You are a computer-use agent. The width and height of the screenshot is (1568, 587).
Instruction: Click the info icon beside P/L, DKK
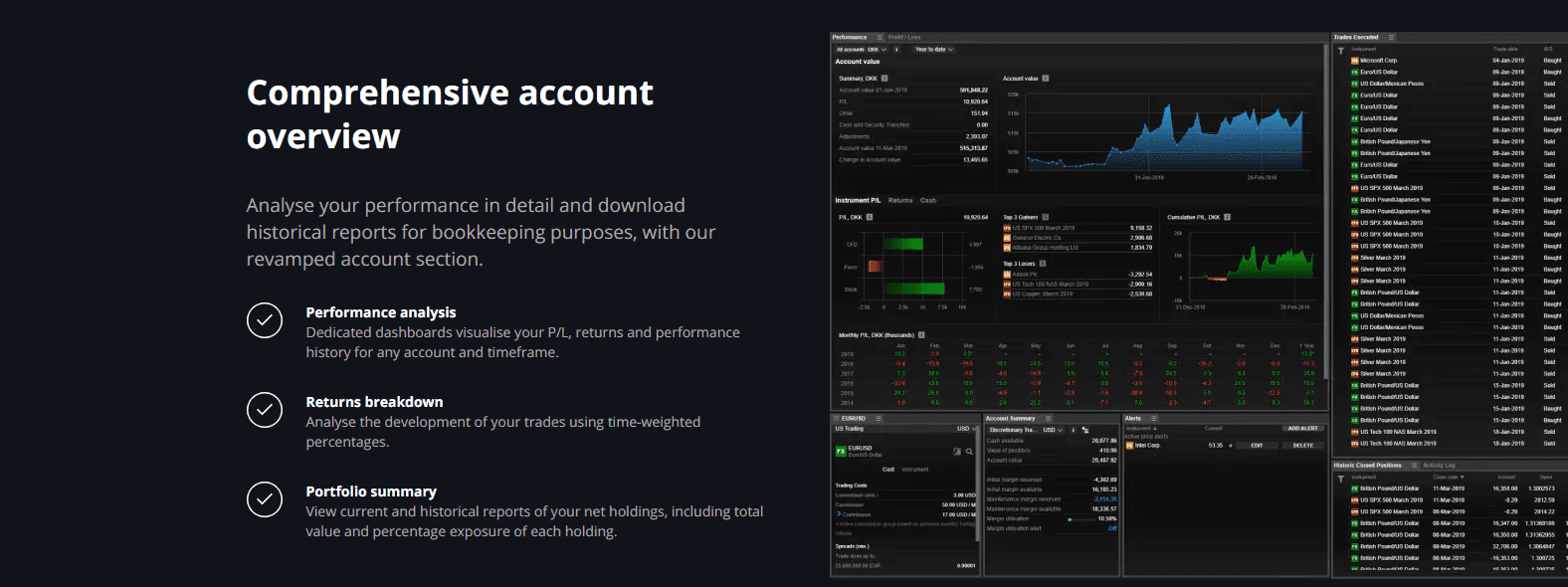click(870, 217)
